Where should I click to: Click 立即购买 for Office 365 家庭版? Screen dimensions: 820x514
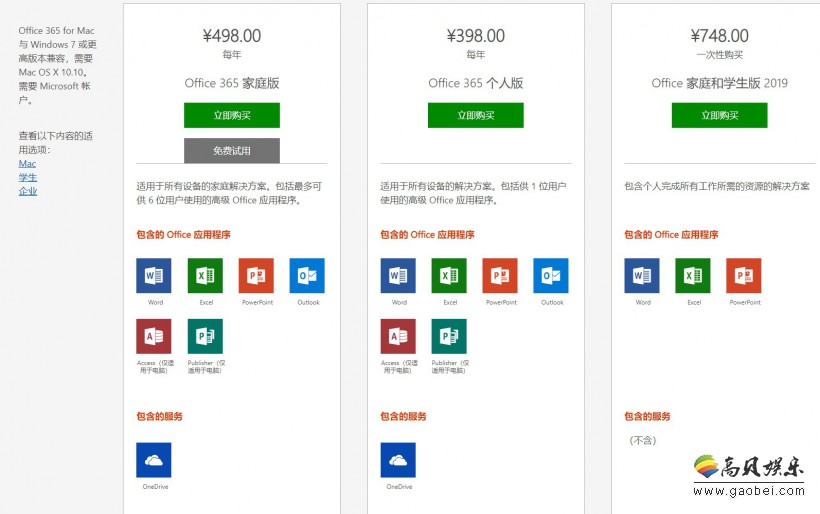pyautogui.click(x=232, y=115)
